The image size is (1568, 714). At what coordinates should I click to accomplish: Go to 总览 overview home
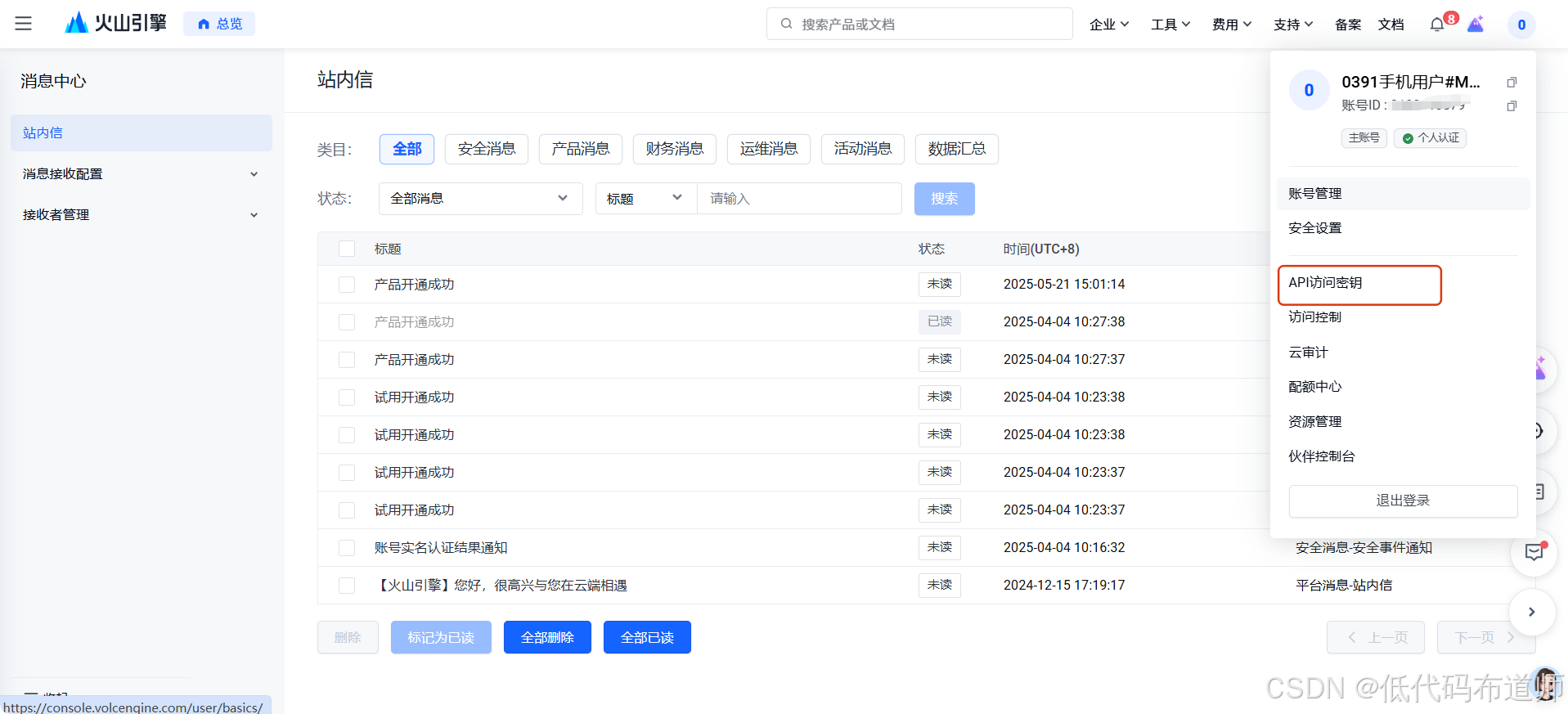(x=219, y=24)
